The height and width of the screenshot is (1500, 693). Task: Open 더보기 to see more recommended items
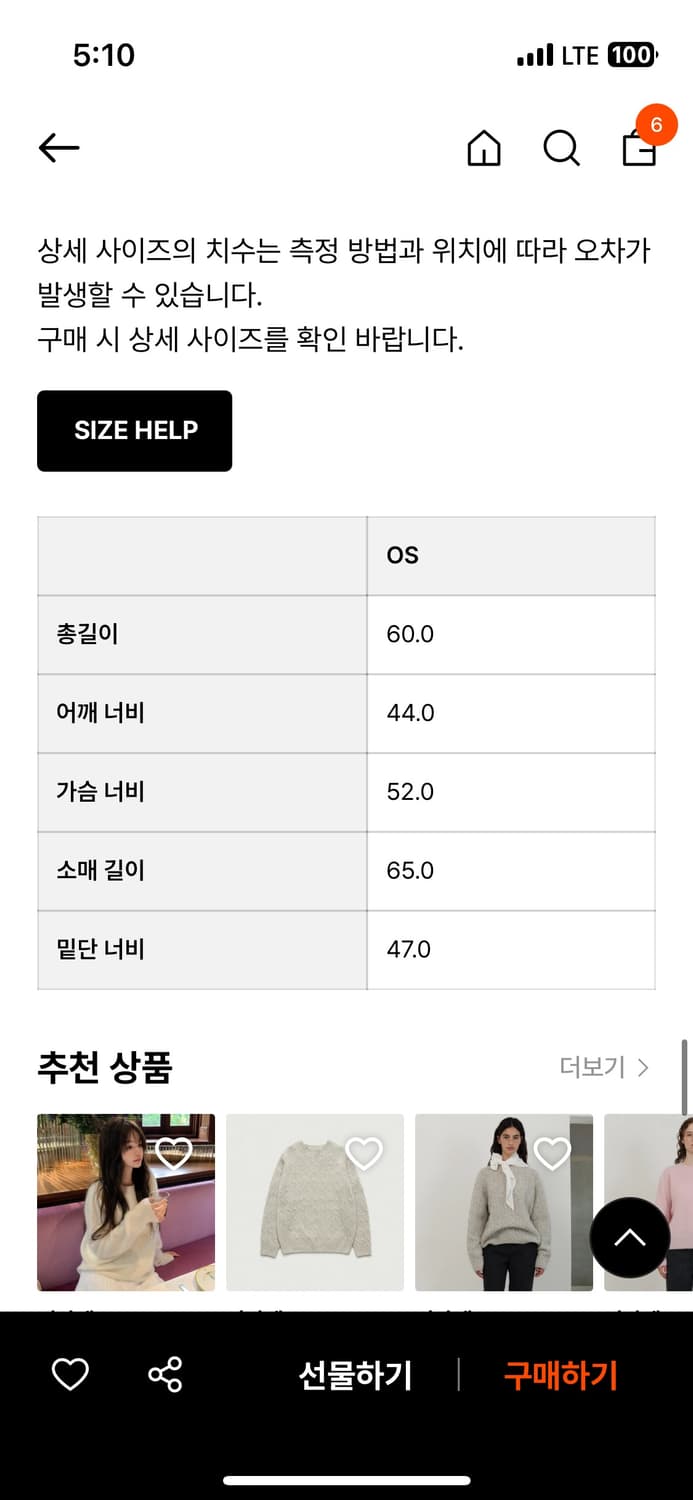tap(597, 1068)
